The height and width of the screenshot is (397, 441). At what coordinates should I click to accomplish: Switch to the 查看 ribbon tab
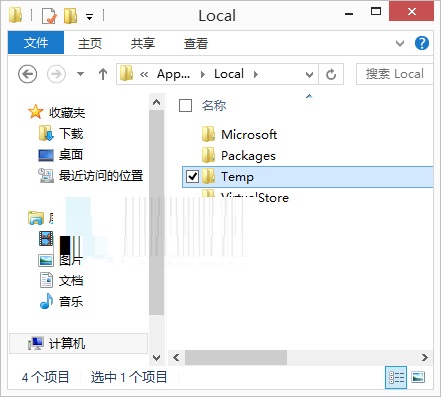click(x=196, y=43)
